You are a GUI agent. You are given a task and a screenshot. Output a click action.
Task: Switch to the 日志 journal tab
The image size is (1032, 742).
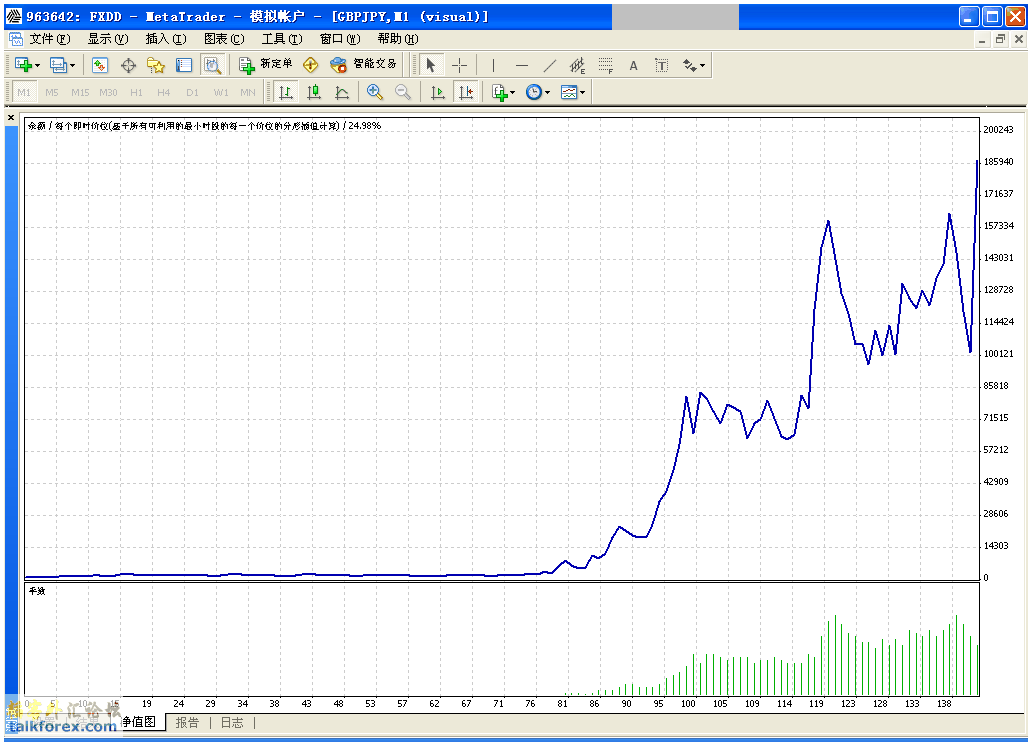point(231,722)
